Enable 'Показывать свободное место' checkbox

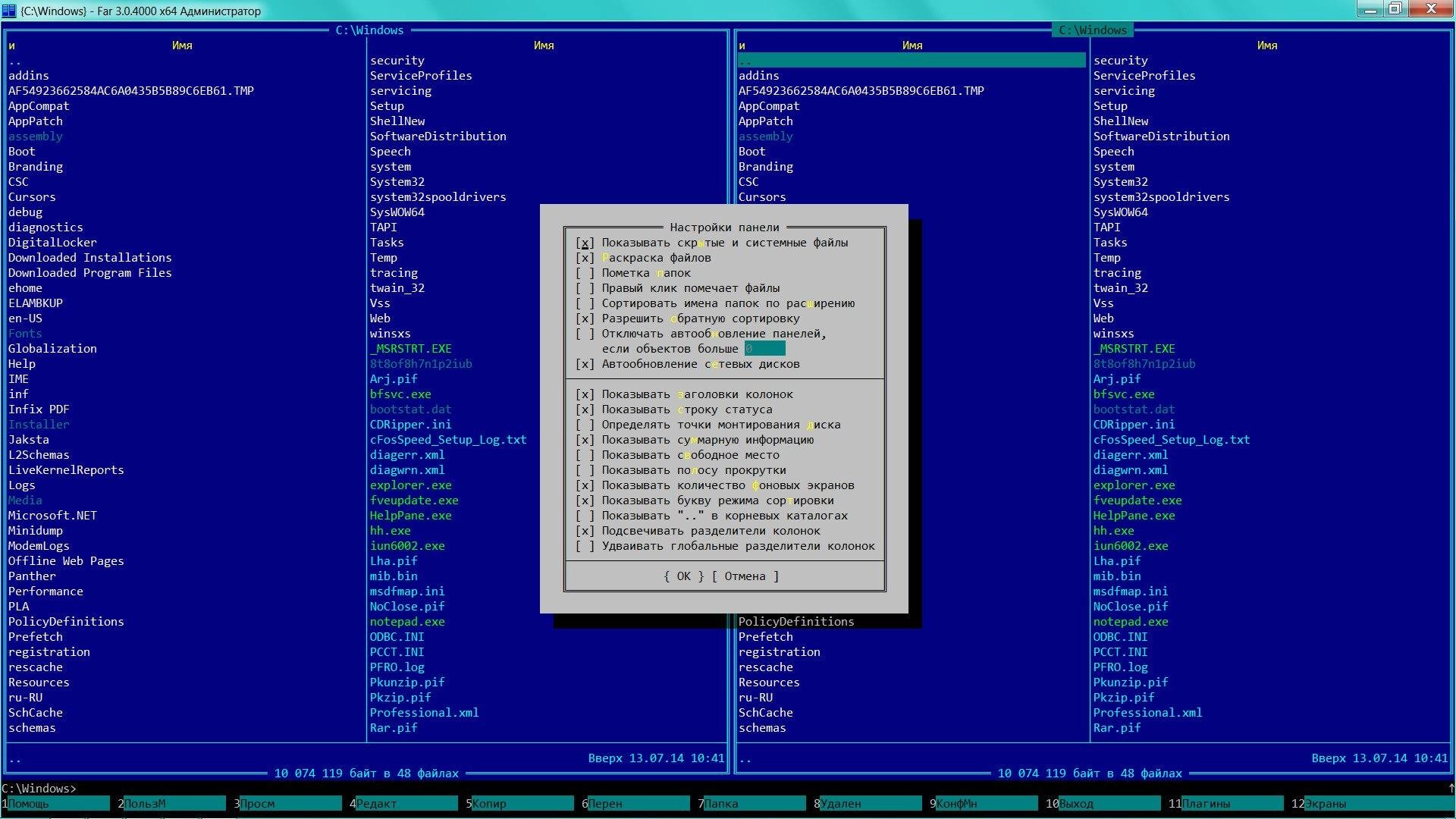tap(585, 455)
